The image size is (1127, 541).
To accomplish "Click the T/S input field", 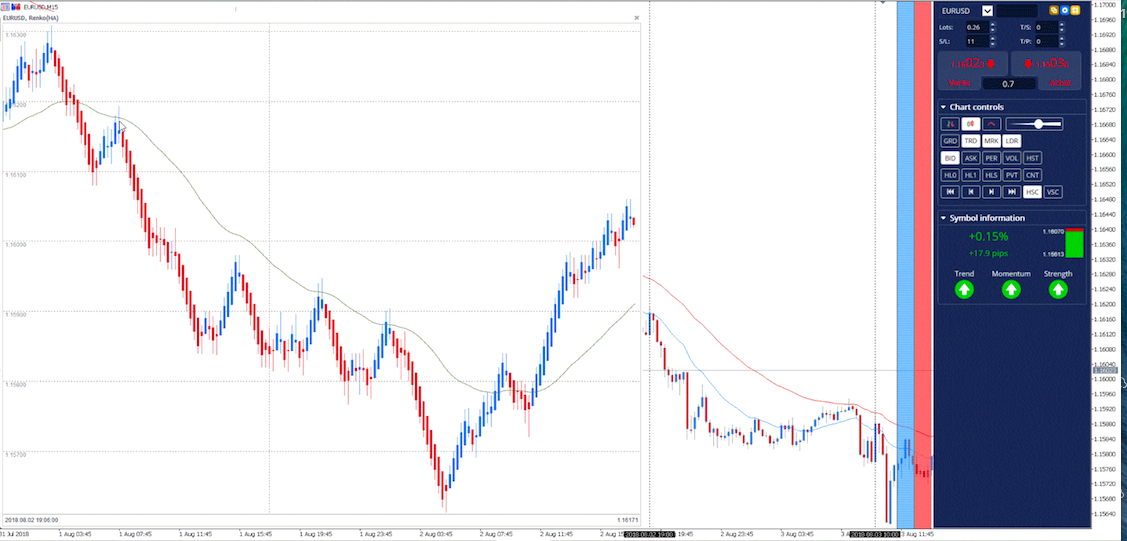I will [1047, 27].
